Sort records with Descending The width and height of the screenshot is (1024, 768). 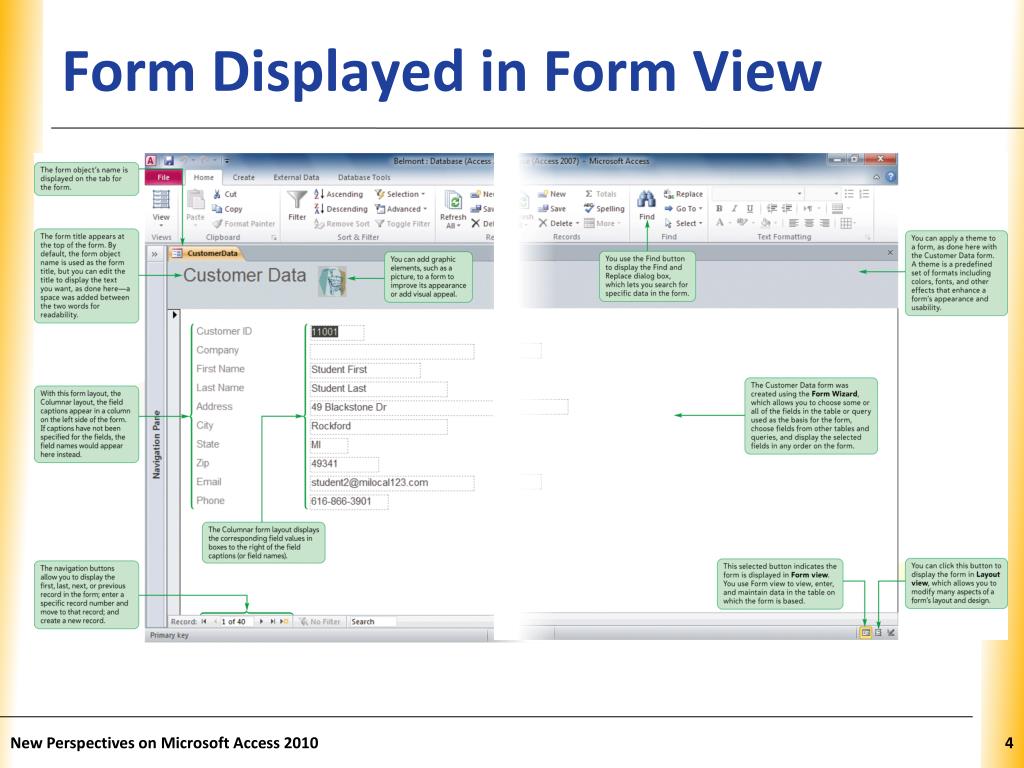[x=340, y=209]
